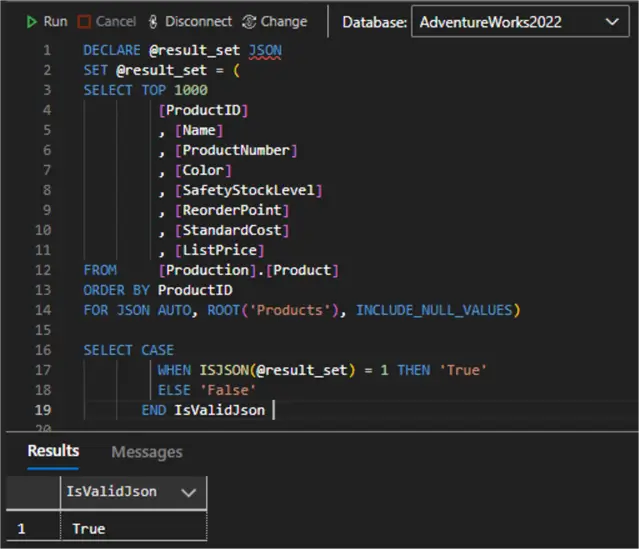Click the [StandardCost] column in code

point(232,230)
